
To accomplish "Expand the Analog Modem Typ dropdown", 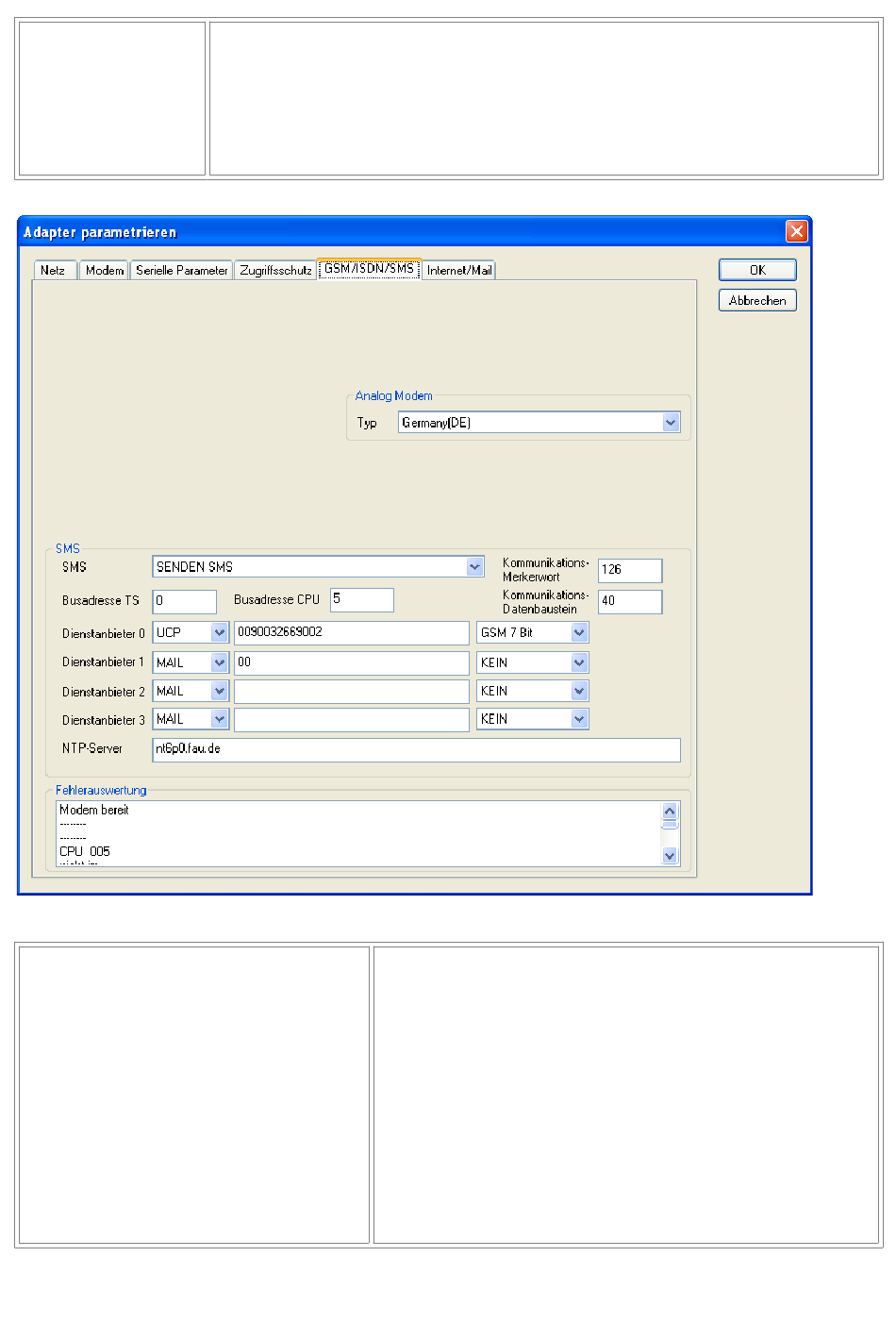I will [671, 423].
